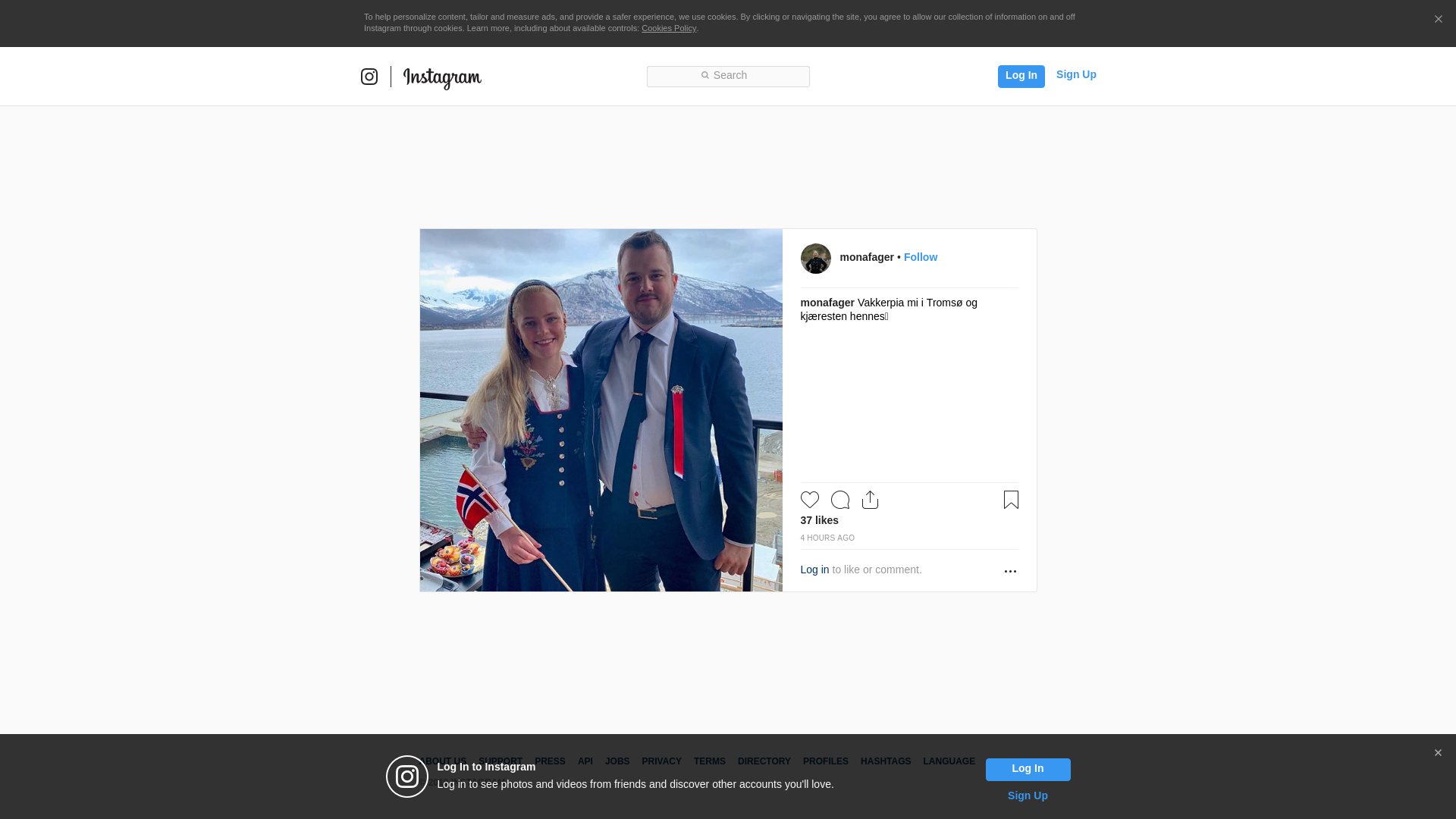Open the HASHTAGS footer menu item
Viewport: 1456px width, 819px height.
[x=885, y=761]
